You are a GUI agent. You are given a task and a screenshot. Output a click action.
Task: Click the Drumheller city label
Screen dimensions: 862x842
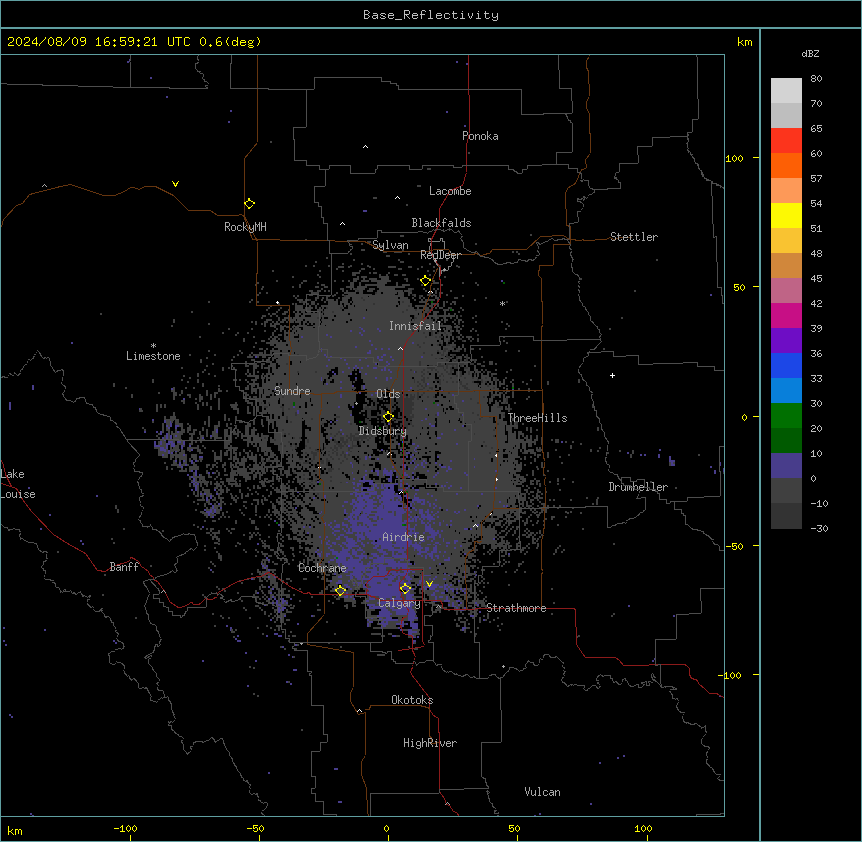coord(638,487)
